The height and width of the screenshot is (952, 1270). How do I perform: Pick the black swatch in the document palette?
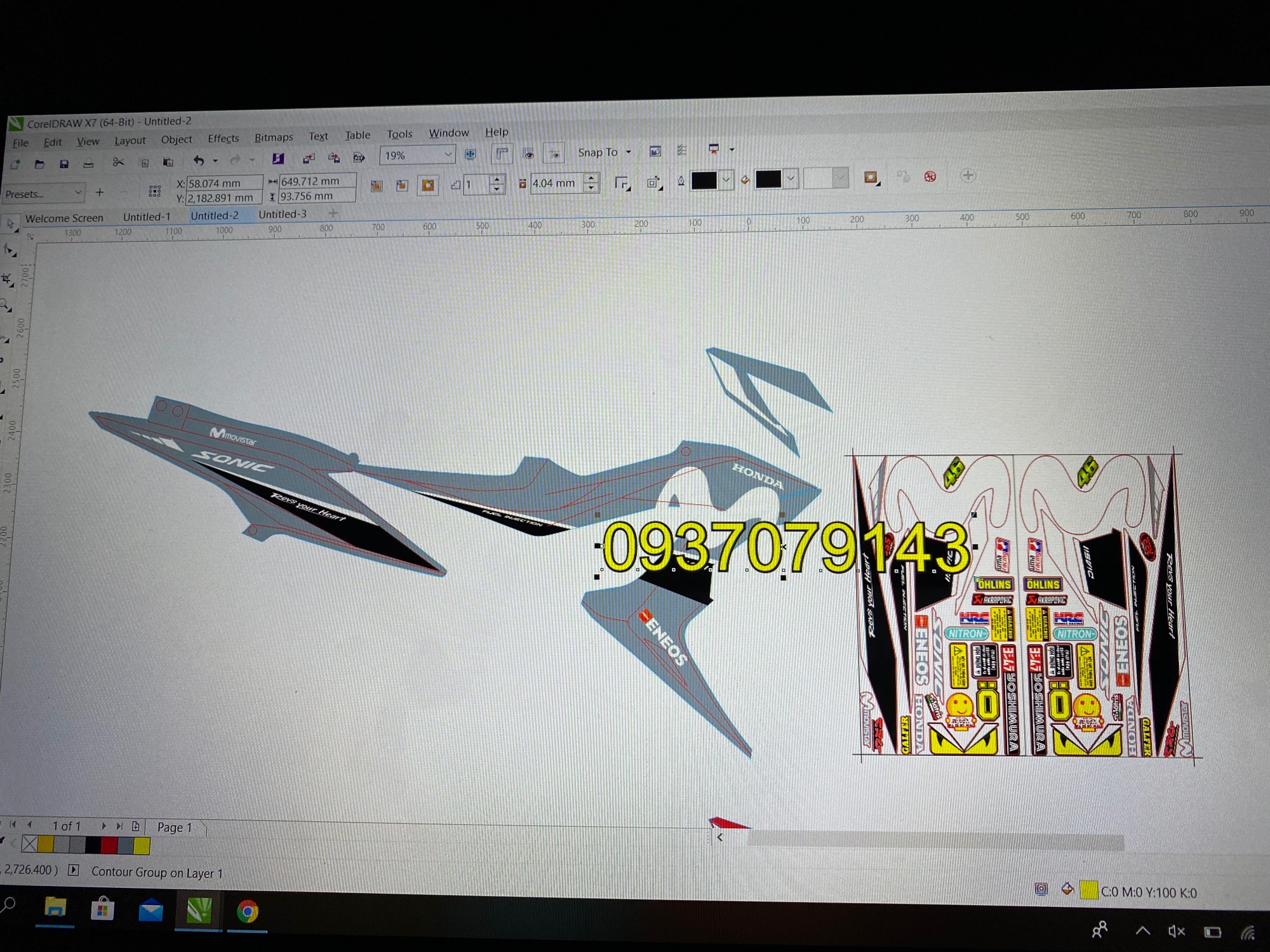click(93, 845)
